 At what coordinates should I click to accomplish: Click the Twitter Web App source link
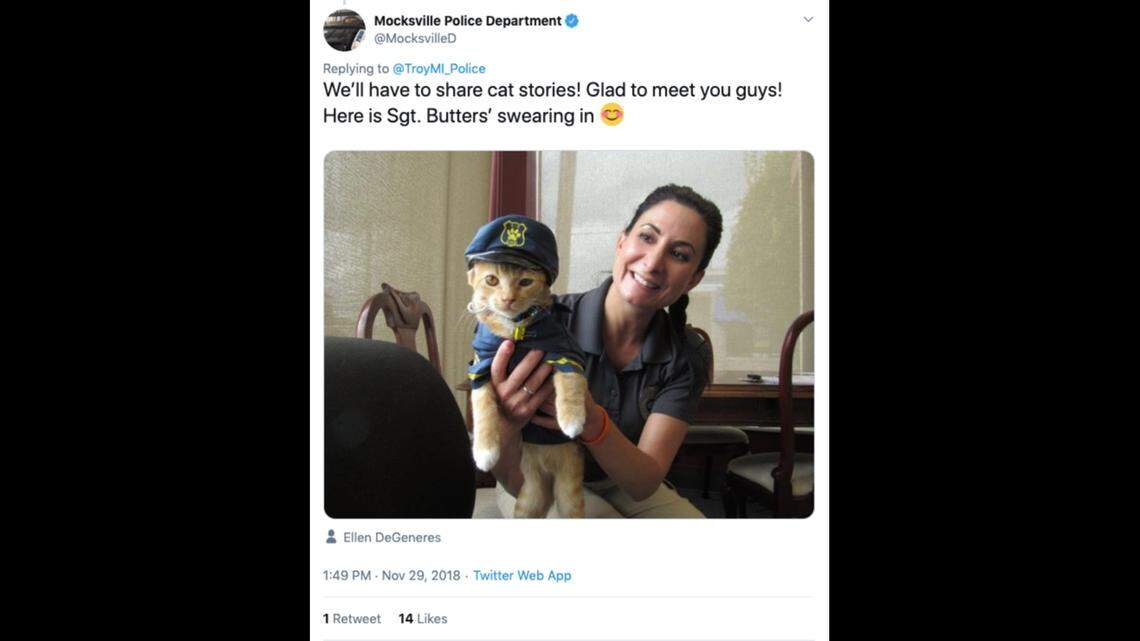coord(522,575)
